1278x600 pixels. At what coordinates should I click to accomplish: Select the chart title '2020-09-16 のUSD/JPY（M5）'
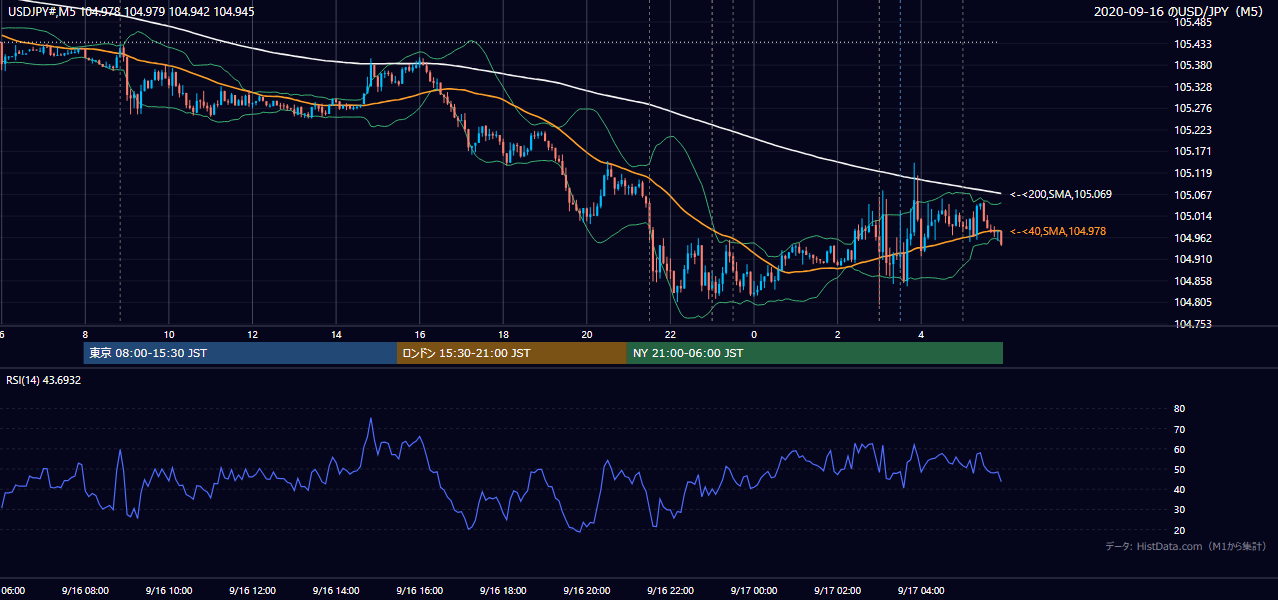(1180, 12)
